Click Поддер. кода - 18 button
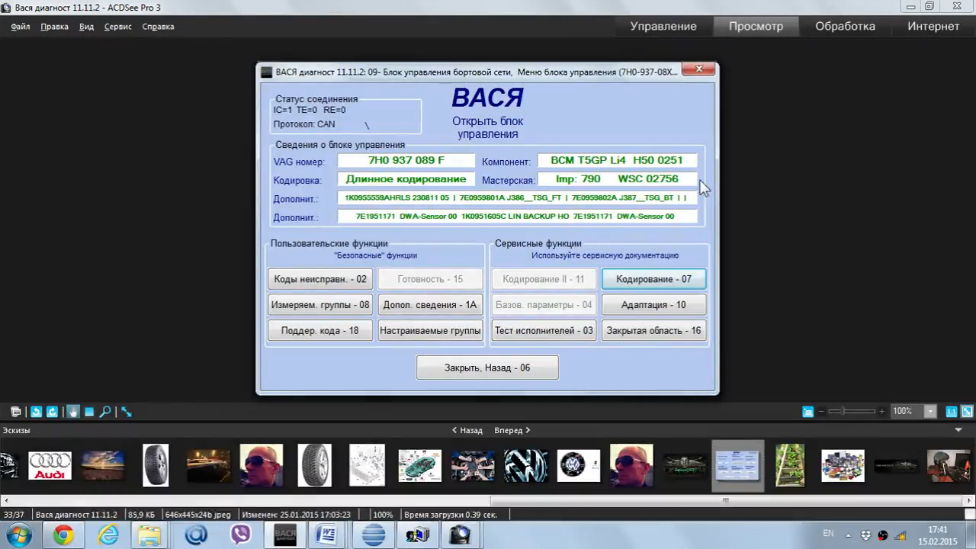976x549 pixels. [x=320, y=331]
